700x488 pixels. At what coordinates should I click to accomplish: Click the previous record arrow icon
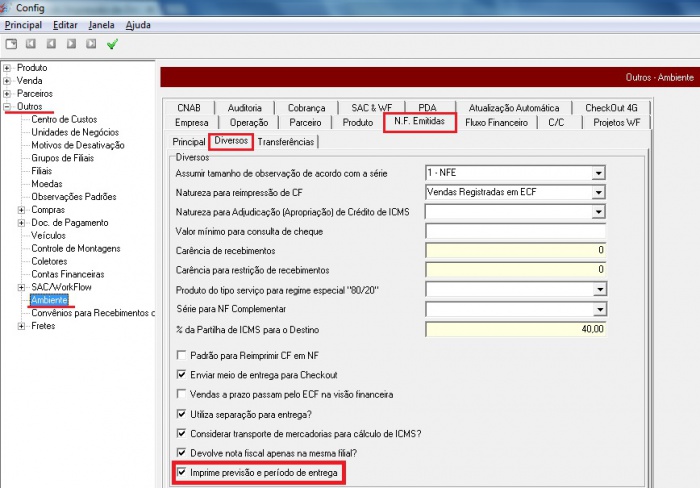(x=51, y=44)
